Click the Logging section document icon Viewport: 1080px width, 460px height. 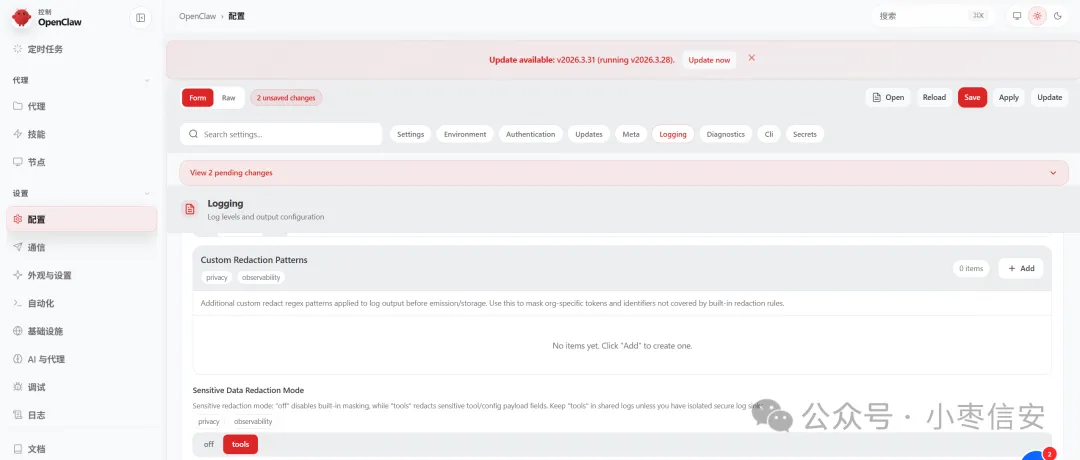[190, 209]
